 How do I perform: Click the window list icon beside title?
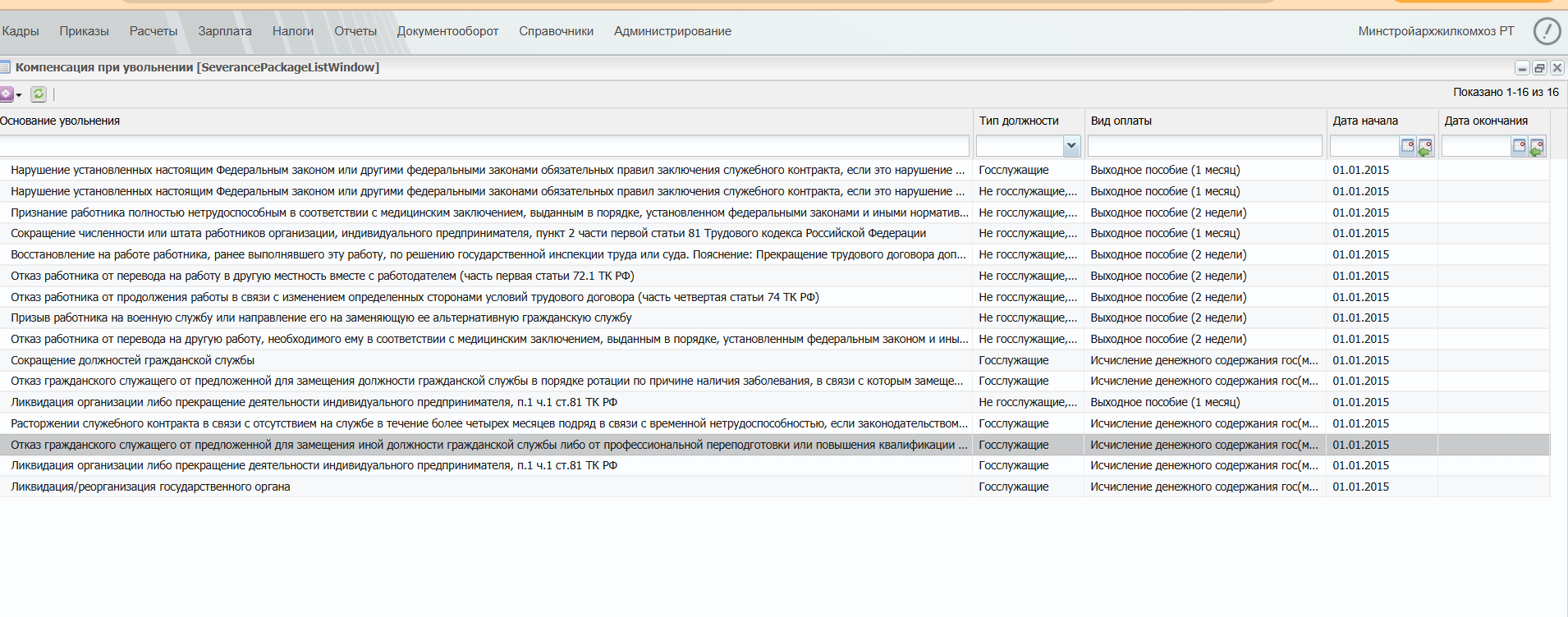pos(5,67)
